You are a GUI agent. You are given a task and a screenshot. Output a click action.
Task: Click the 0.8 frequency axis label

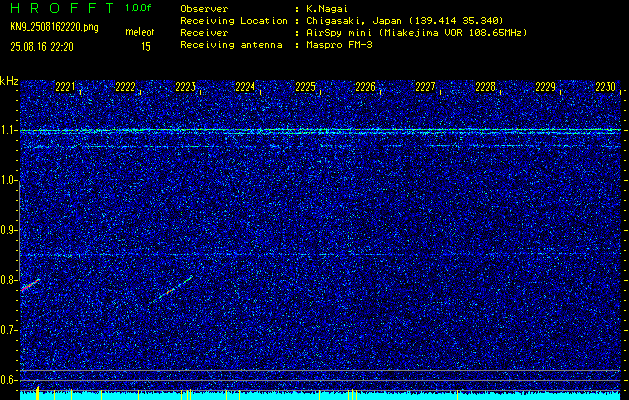coord(8,280)
